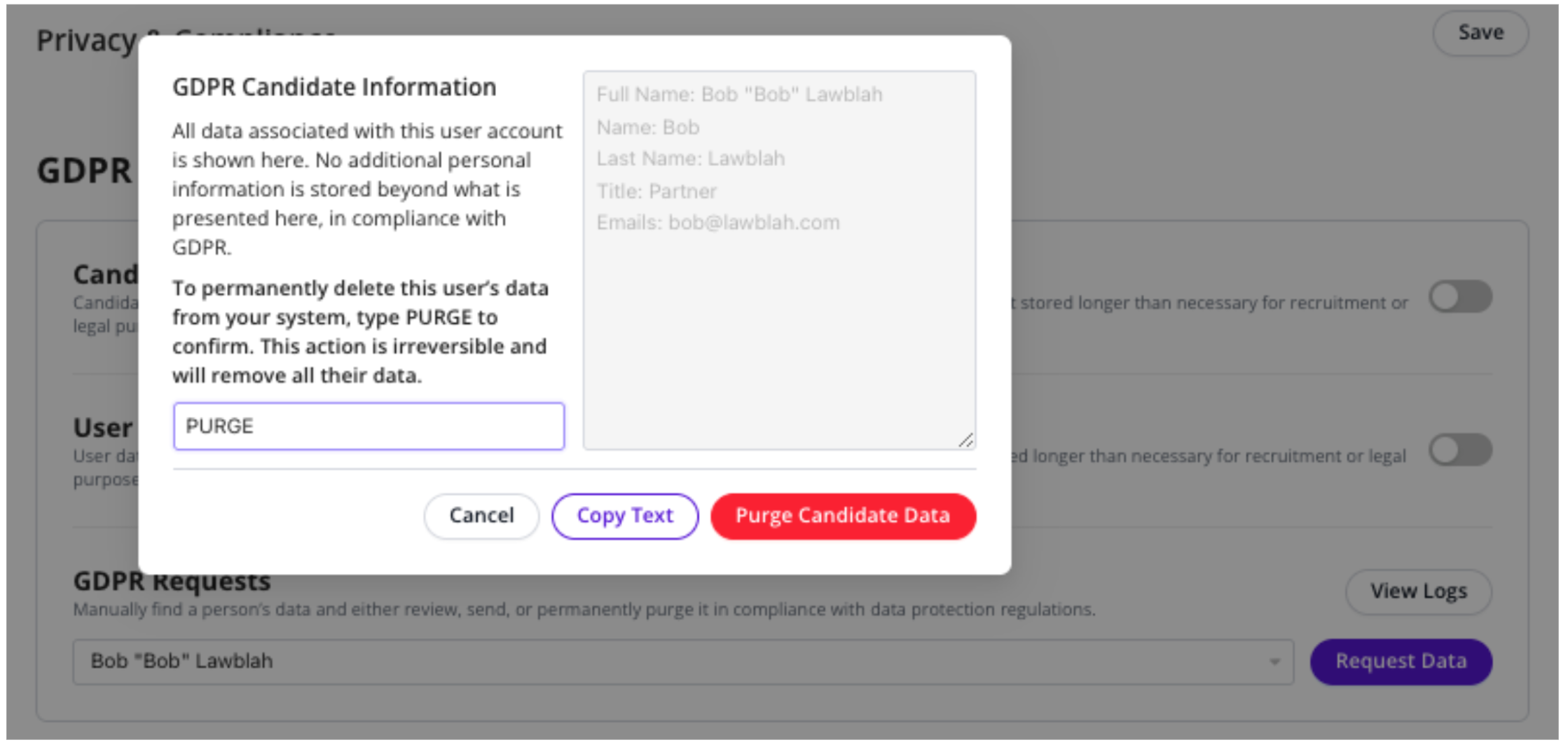1568x747 pixels.
Task: Click the Copy Text button
Action: tap(624, 516)
